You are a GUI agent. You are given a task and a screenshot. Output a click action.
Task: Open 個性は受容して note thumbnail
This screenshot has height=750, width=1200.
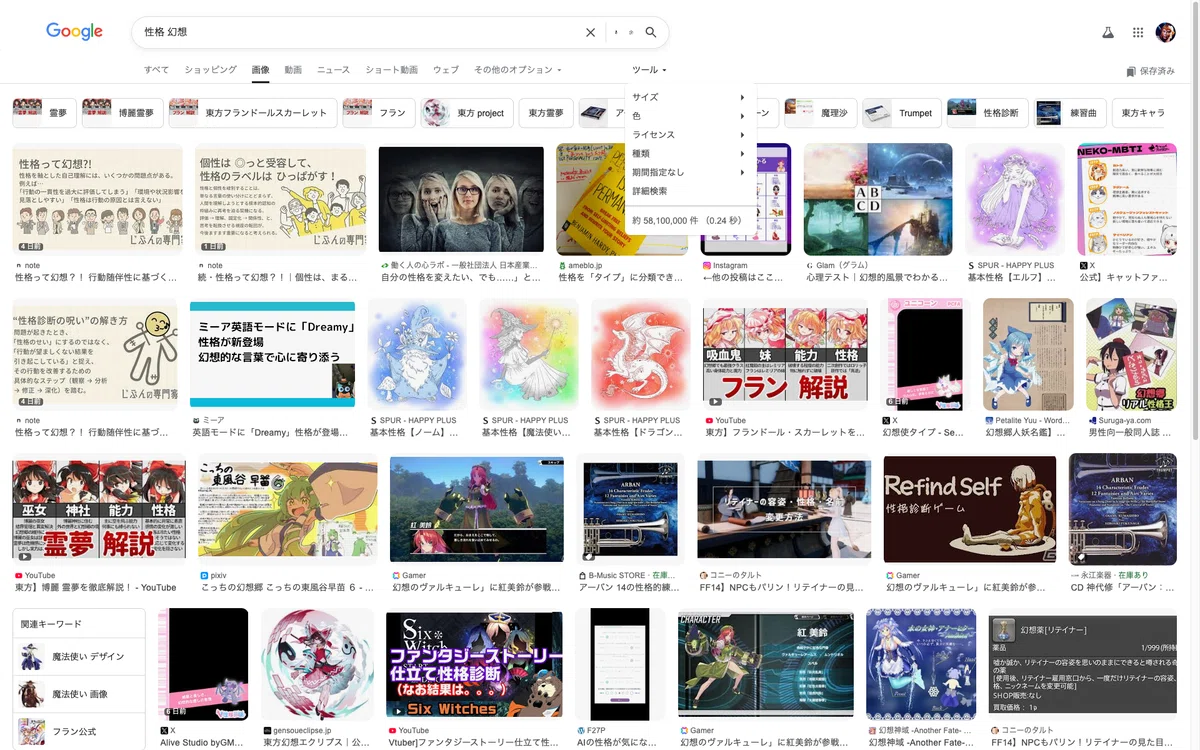[x=280, y=198]
